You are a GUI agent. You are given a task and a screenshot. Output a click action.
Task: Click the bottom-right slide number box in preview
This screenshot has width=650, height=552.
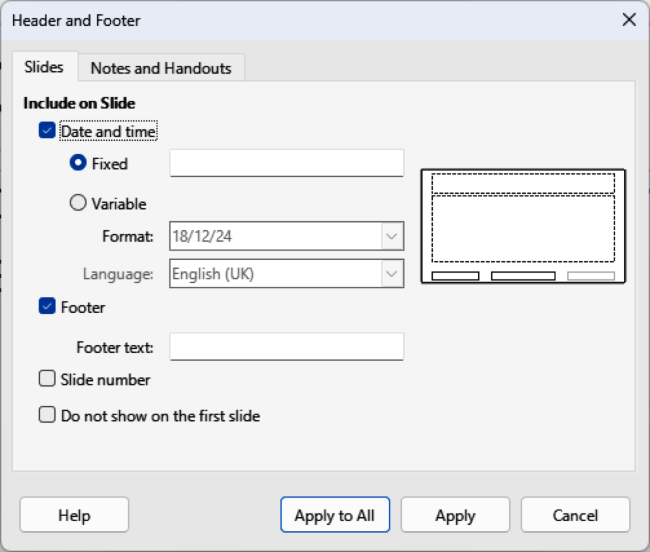pyautogui.click(x=591, y=276)
